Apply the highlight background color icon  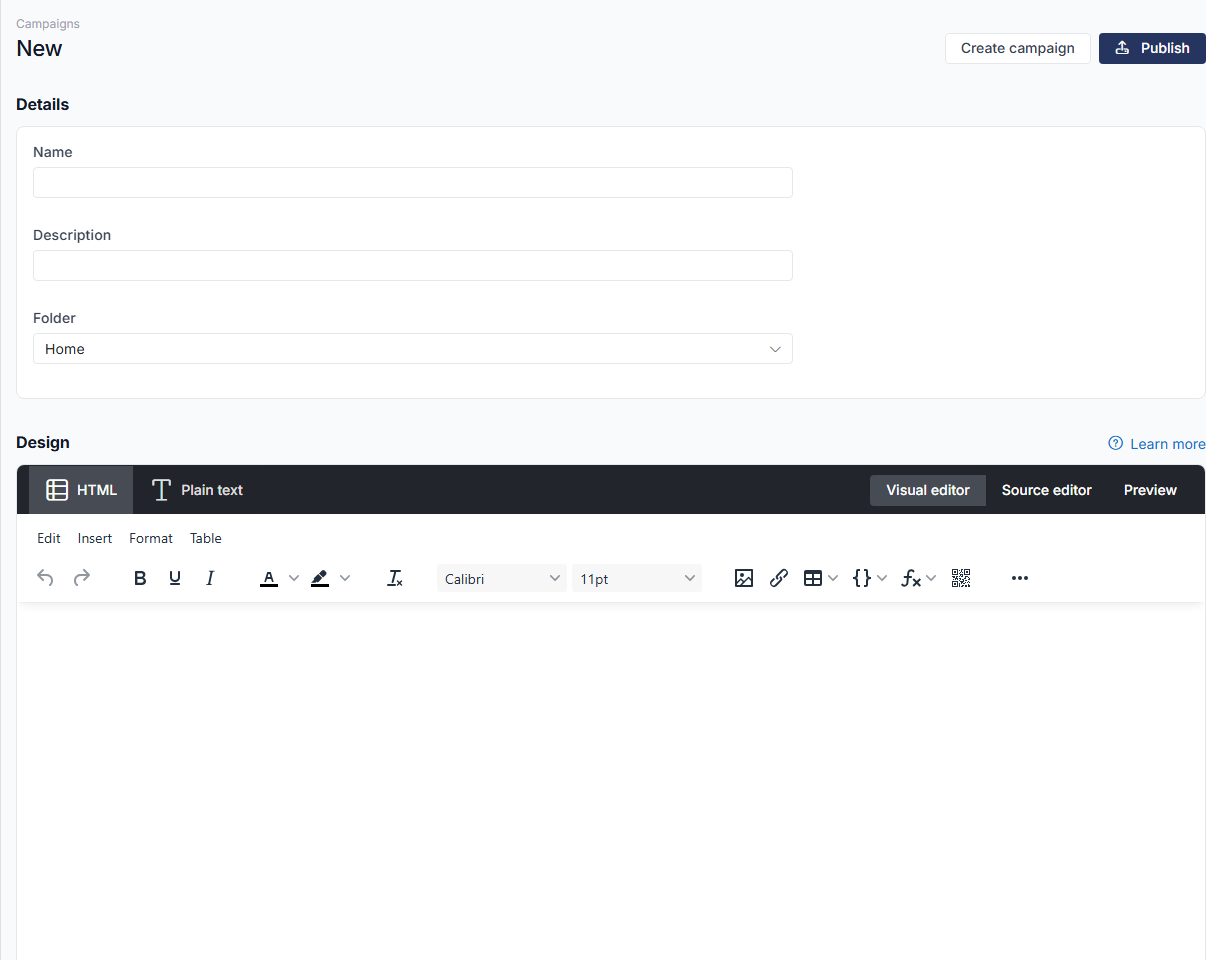320,578
